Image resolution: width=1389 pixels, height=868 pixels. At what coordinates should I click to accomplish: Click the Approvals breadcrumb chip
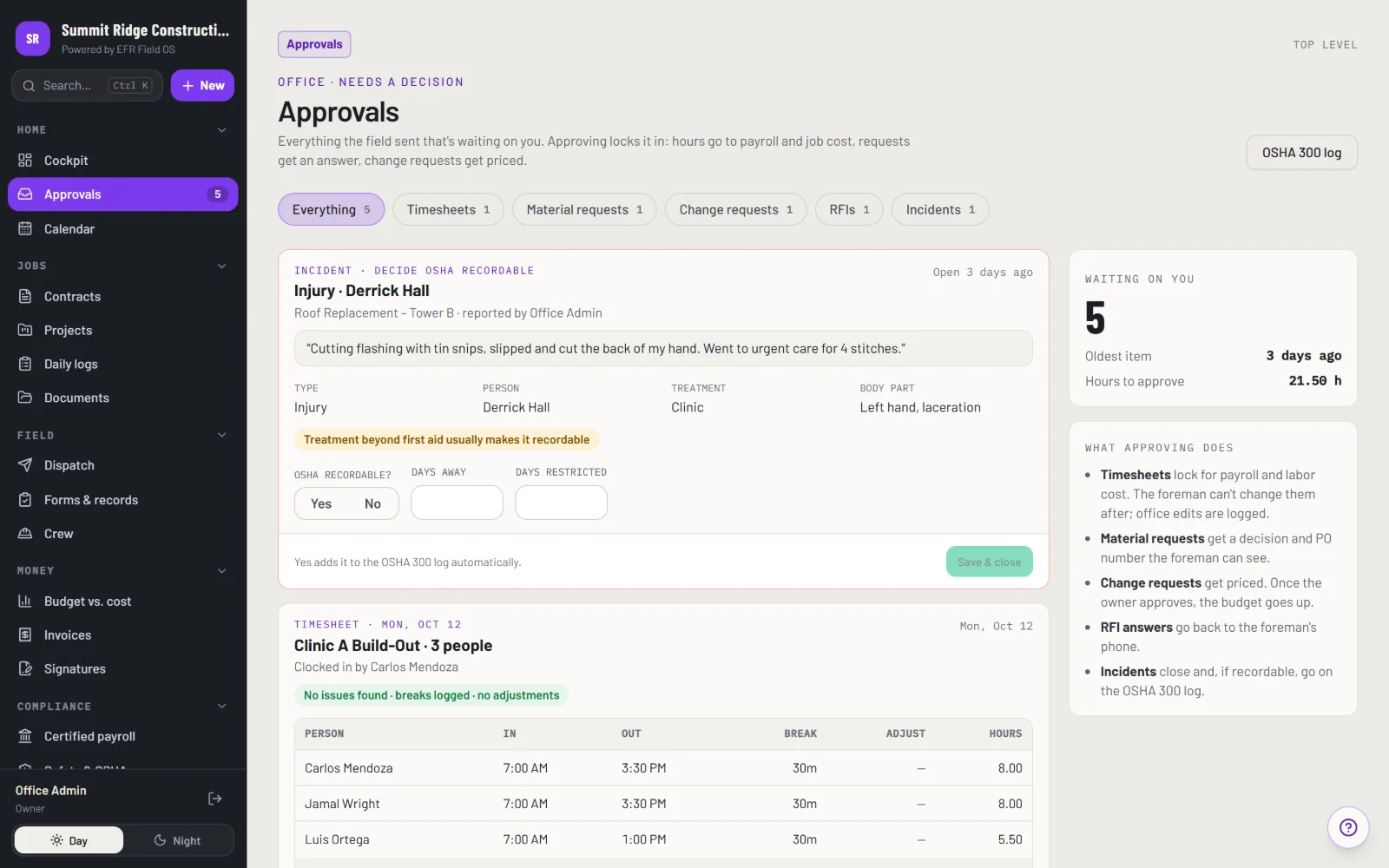[314, 44]
